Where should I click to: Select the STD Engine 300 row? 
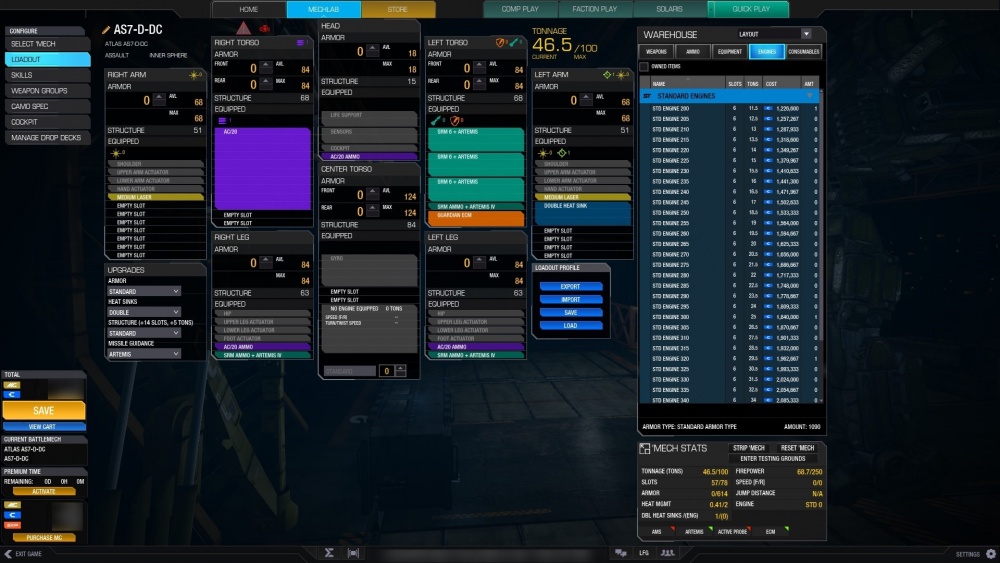729,317
